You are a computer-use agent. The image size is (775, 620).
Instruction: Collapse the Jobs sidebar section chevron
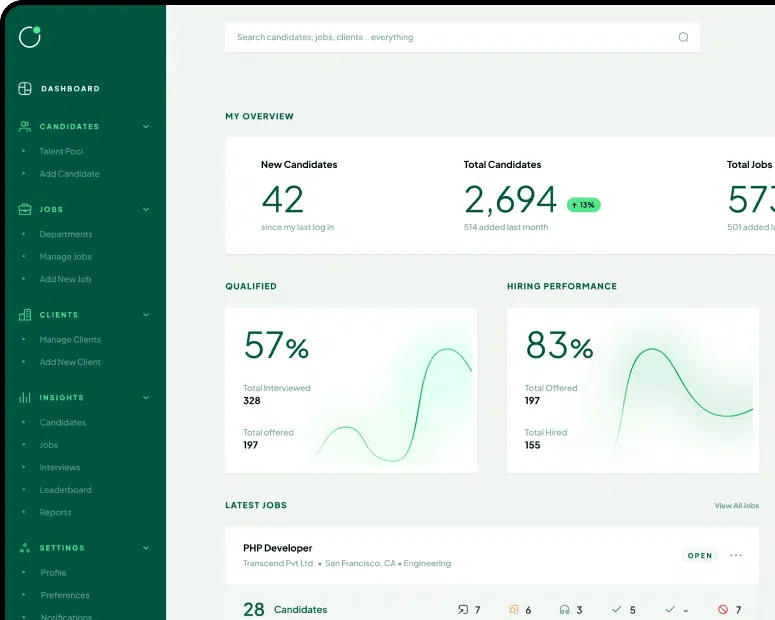coord(146,210)
